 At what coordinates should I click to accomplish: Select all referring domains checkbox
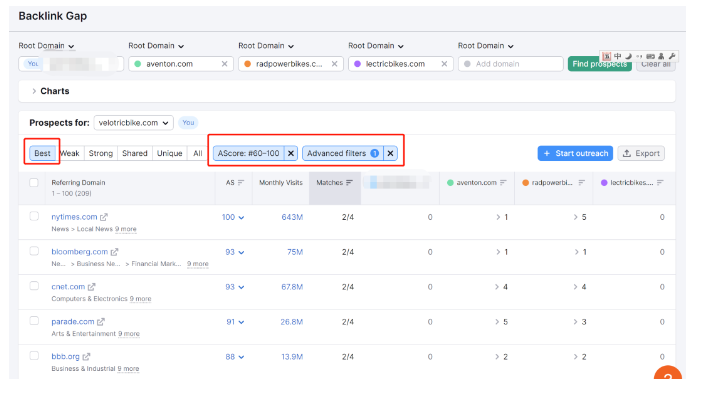coord(34,182)
